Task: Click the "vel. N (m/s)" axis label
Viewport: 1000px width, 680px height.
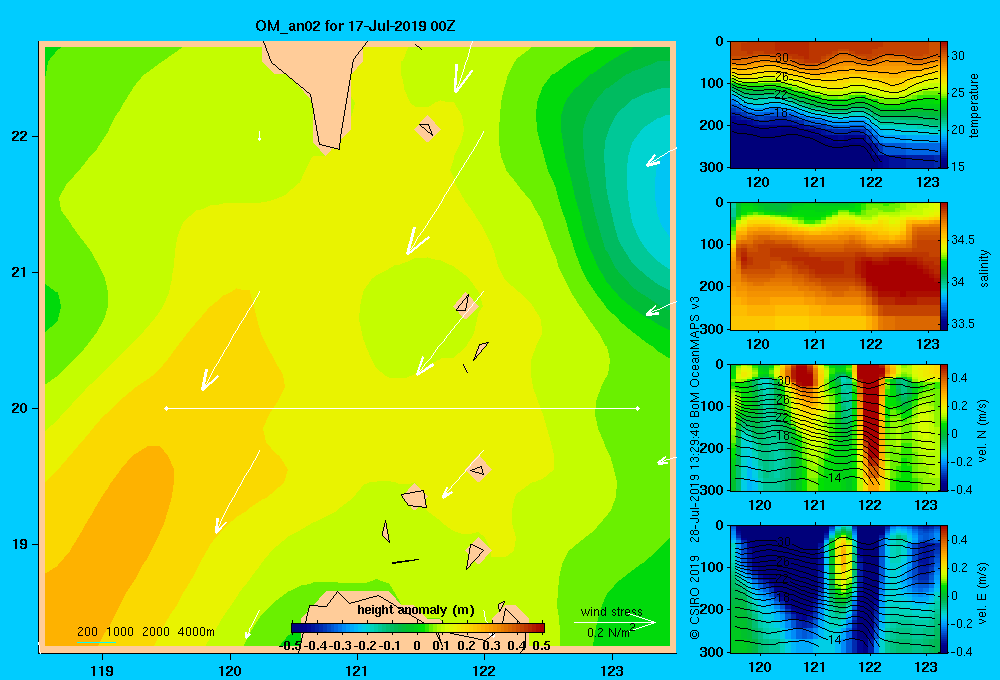Action: point(983,431)
